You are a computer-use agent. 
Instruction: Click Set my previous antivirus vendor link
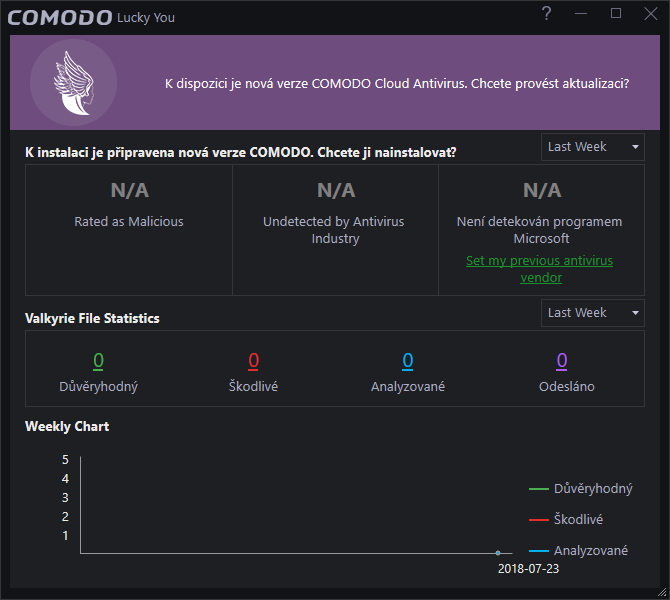[540, 269]
